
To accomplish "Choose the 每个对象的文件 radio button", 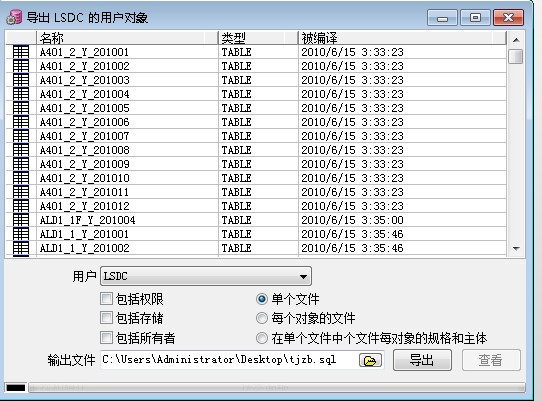I will (x=262, y=318).
